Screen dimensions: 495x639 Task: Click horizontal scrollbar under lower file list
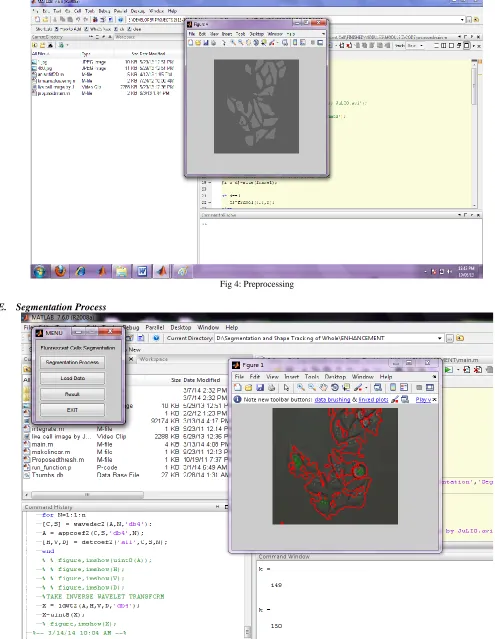pos(87,495)
